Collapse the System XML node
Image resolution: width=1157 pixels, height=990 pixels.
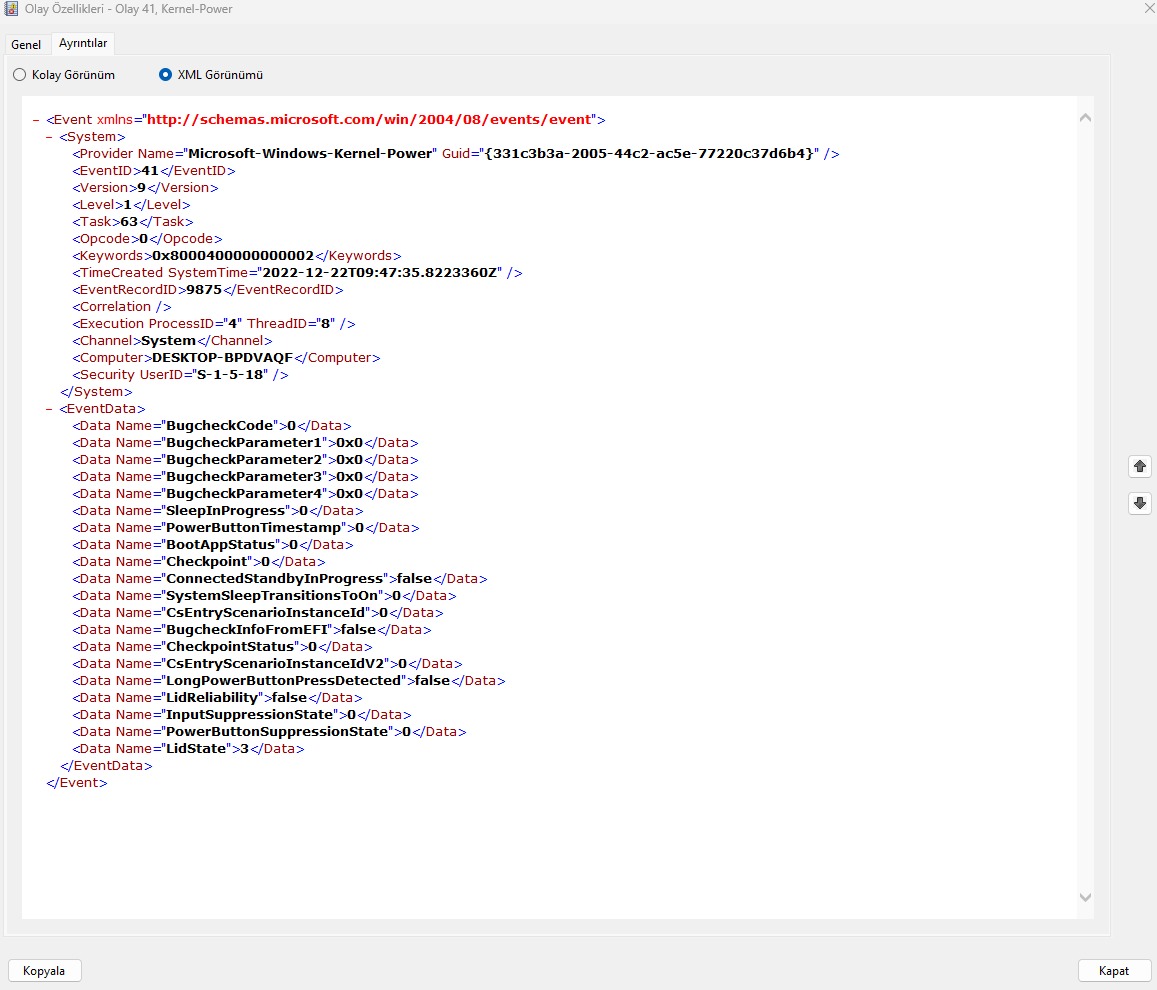point(50,137)
